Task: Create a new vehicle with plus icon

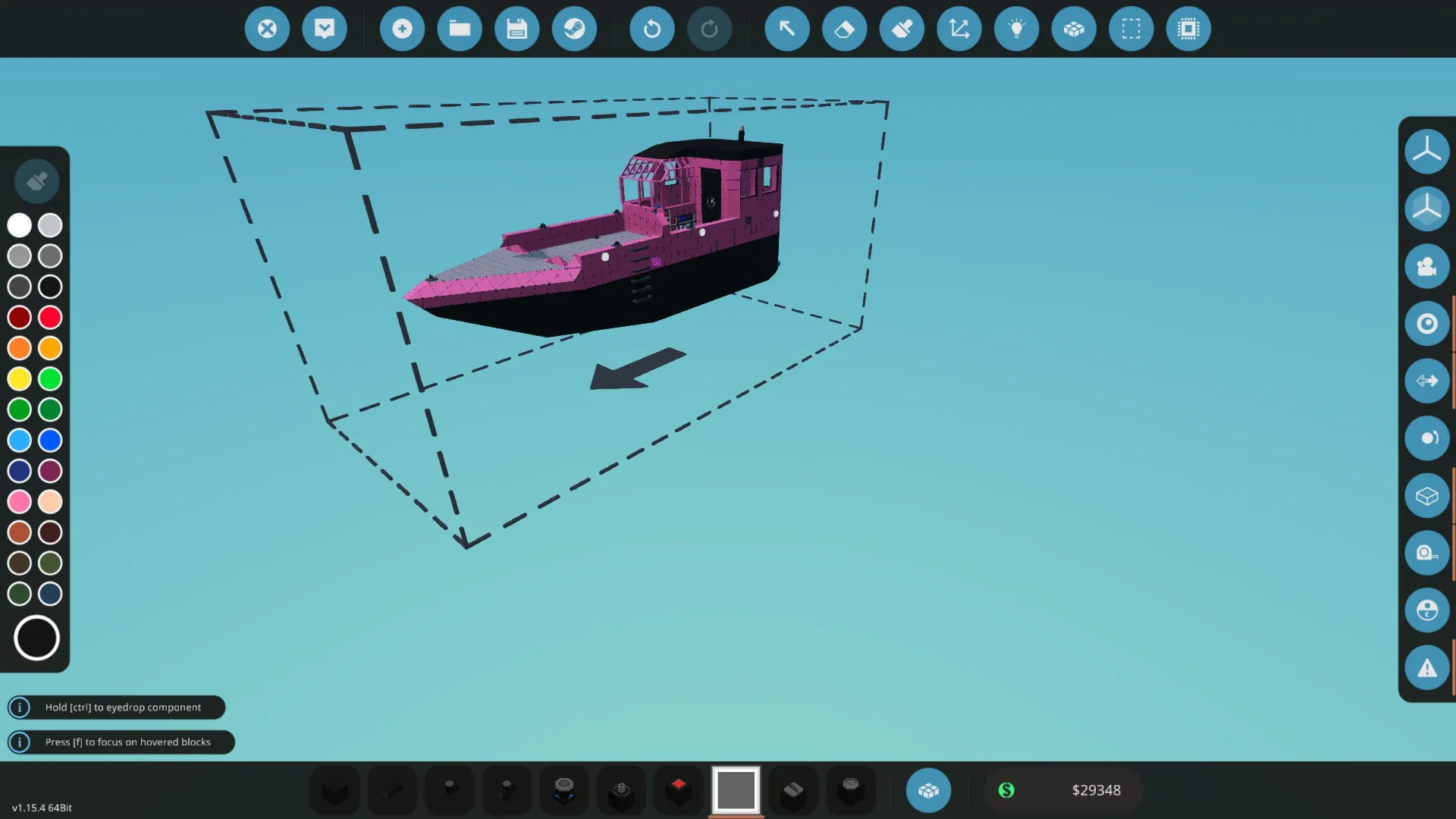Action: click(x=402, y=29)
